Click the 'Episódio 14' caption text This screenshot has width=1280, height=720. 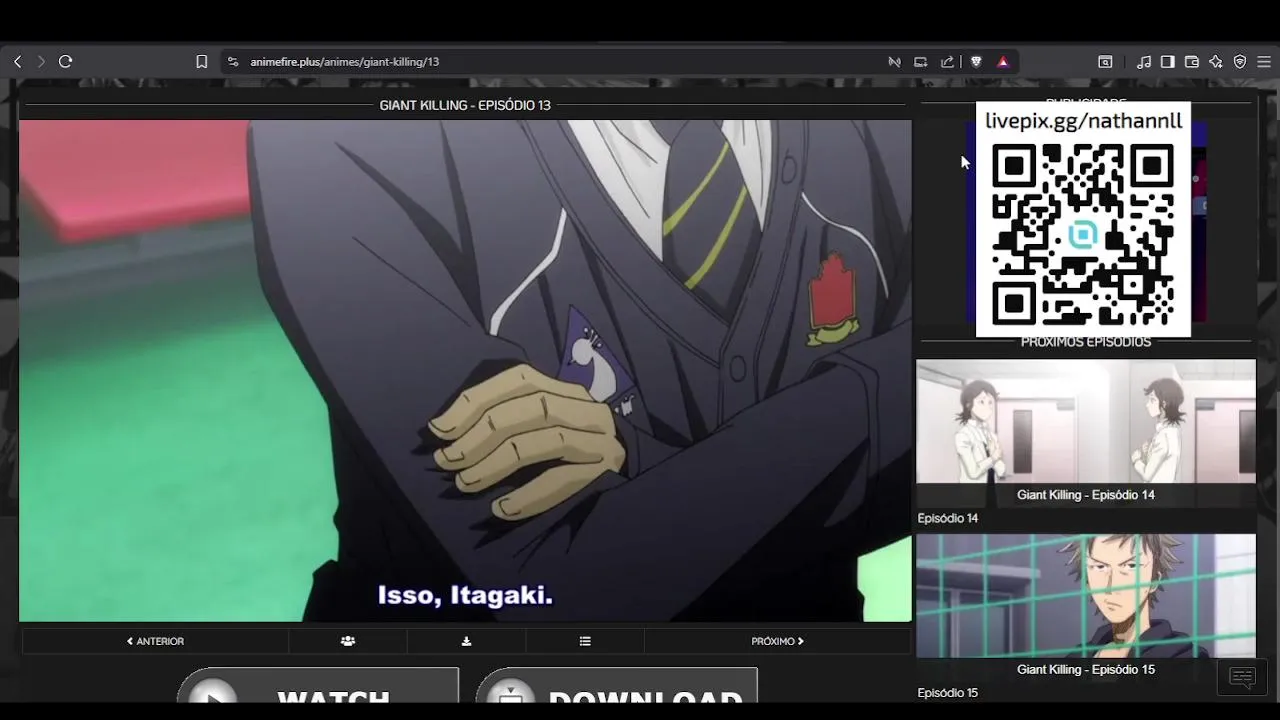948,518
